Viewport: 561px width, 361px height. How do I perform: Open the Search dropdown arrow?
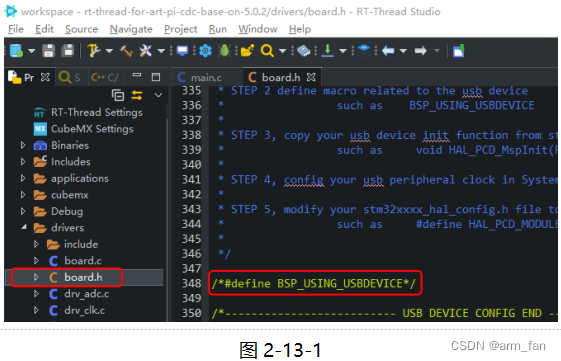click(283, 51)
